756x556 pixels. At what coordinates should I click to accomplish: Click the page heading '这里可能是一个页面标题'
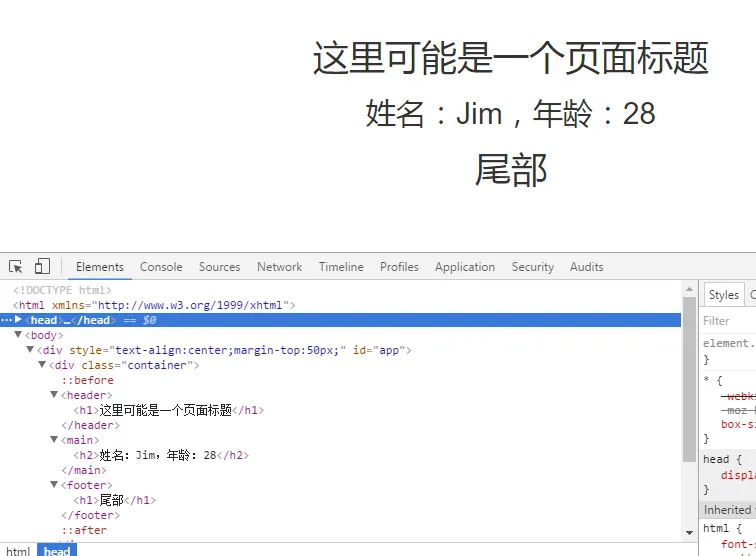coord(511,58)
